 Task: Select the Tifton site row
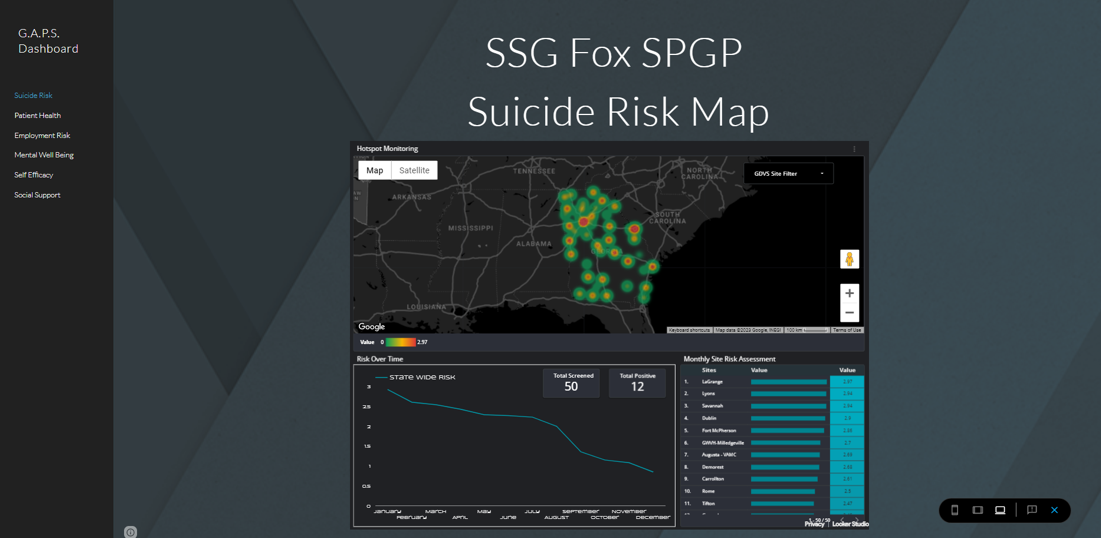tap(772, 504)
